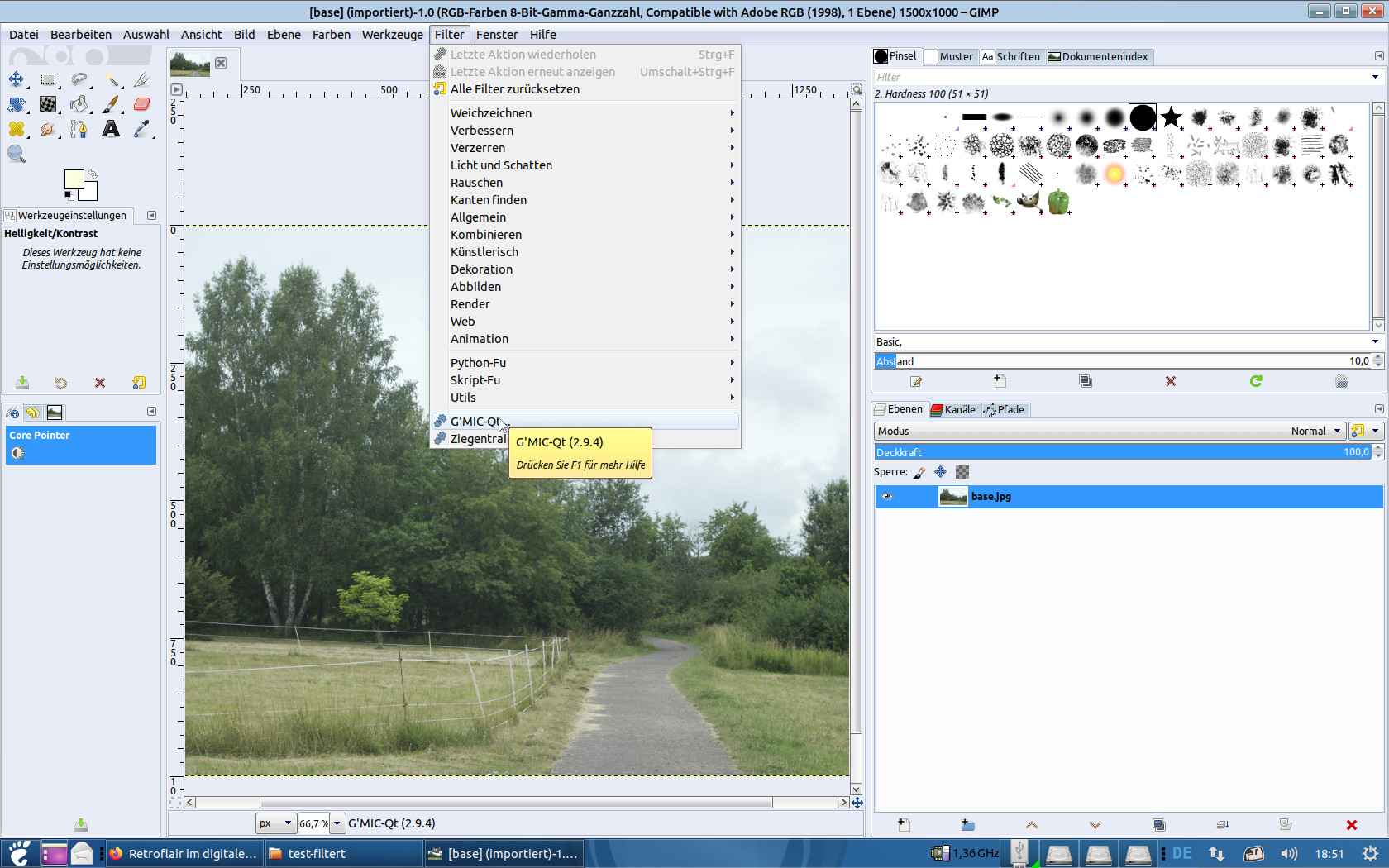The image size is (1389, 868).
Task: Open test-filtert folder in taskbar
Action: pos(343,854)
